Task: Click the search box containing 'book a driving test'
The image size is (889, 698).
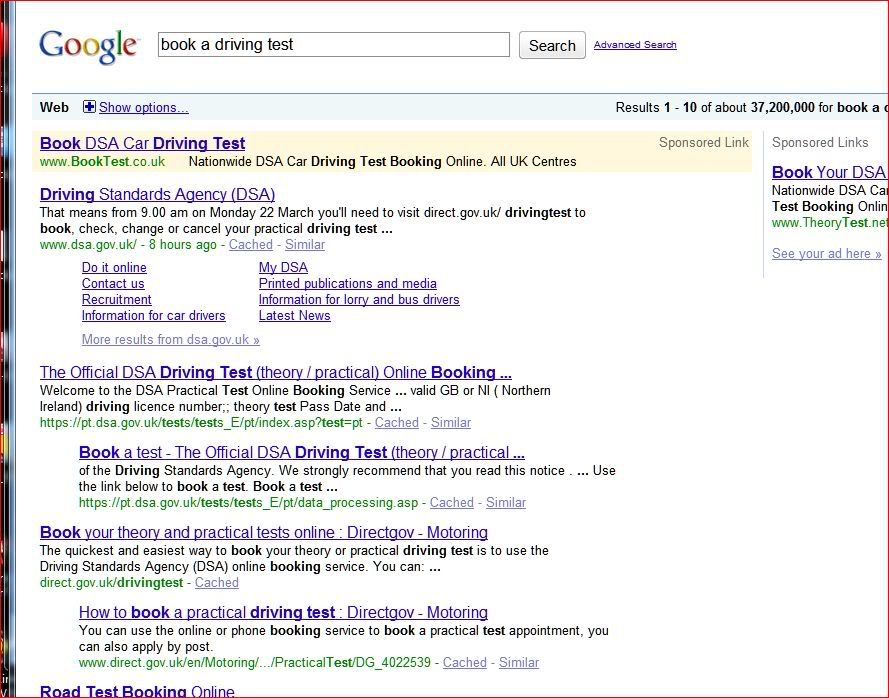Action: click(x=333, y=44)
